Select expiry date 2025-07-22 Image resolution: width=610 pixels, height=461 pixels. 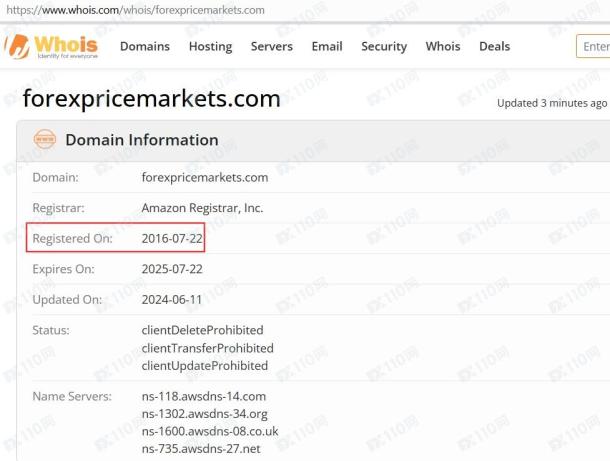172,269
